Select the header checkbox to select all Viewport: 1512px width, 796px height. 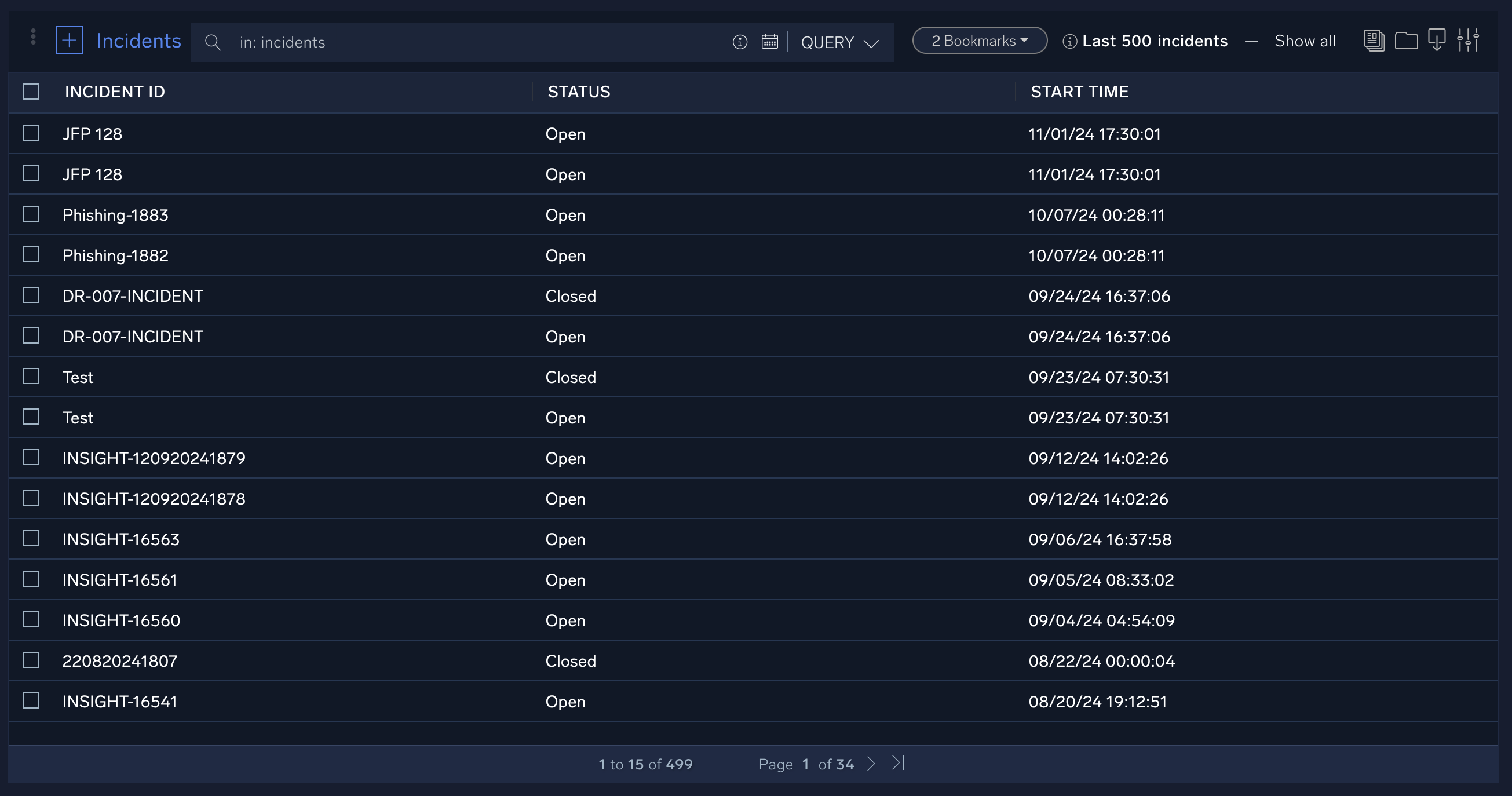[31, 92]
